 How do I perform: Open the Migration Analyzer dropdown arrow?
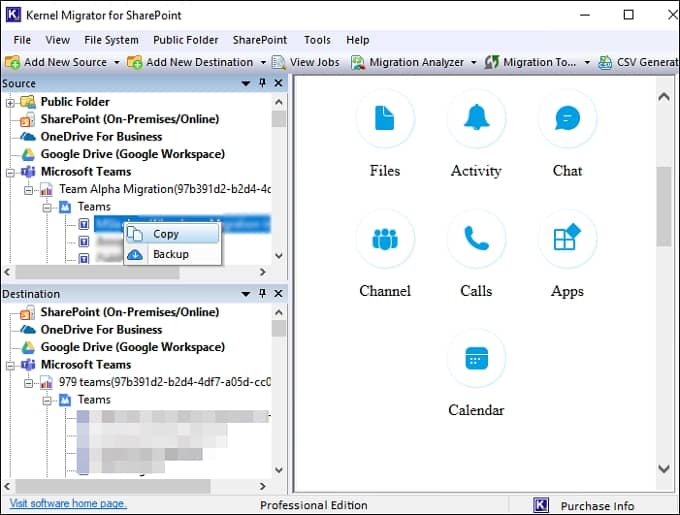[x=474, y=62]
